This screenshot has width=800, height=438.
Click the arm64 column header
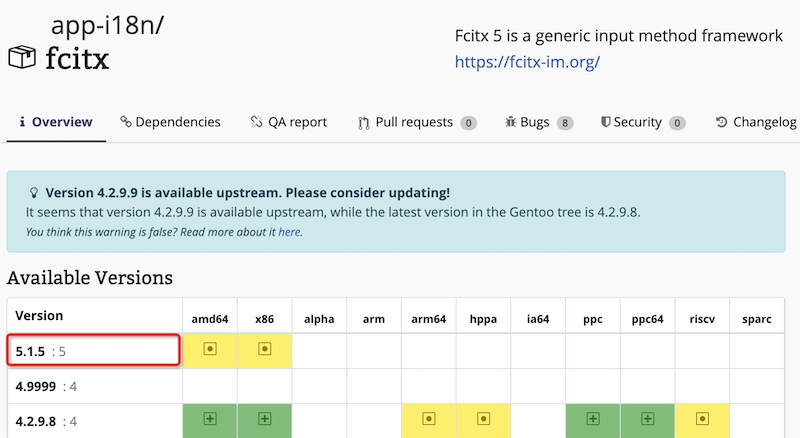click(x=429, y=319)
